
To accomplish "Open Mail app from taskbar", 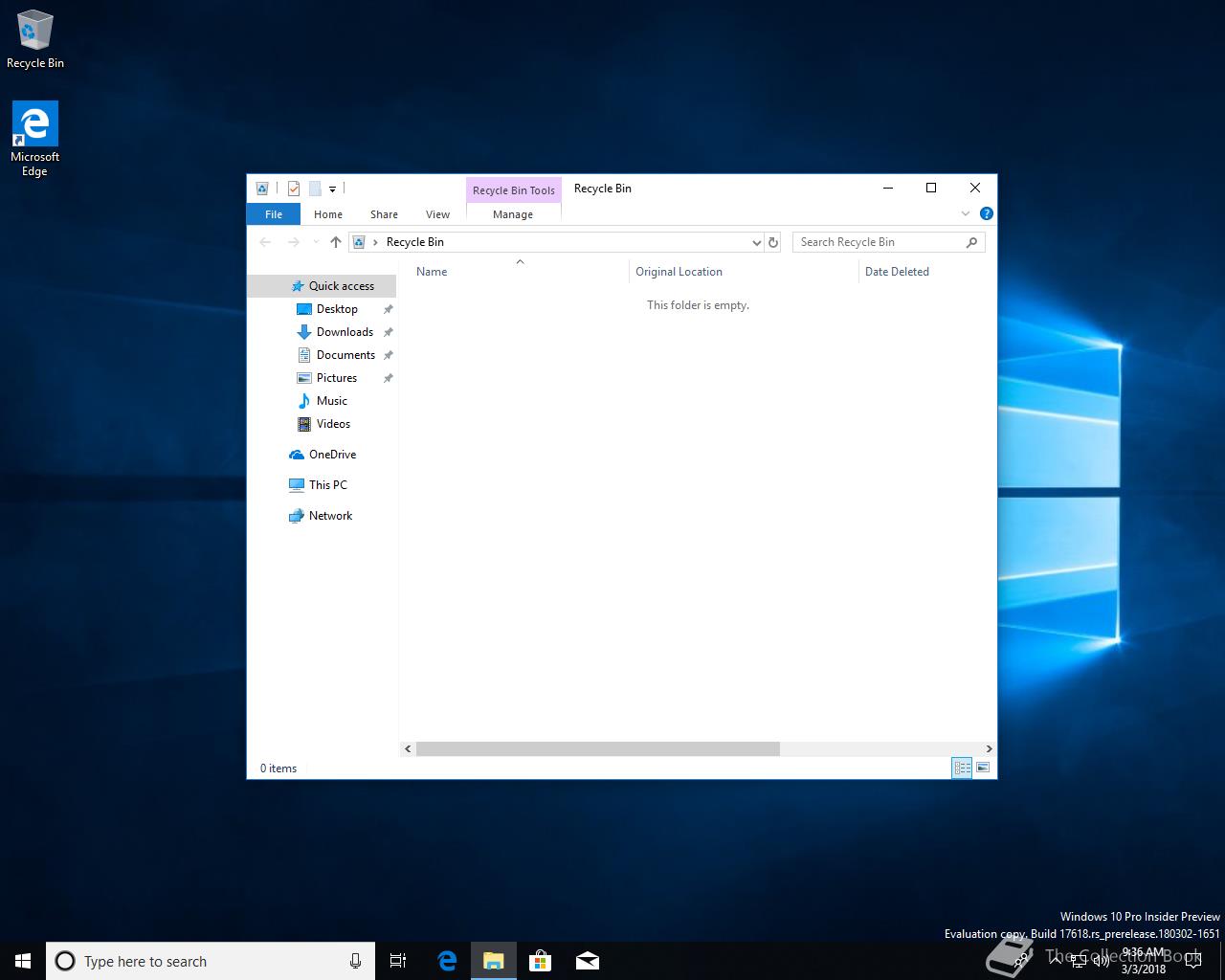I will [588, 961].
